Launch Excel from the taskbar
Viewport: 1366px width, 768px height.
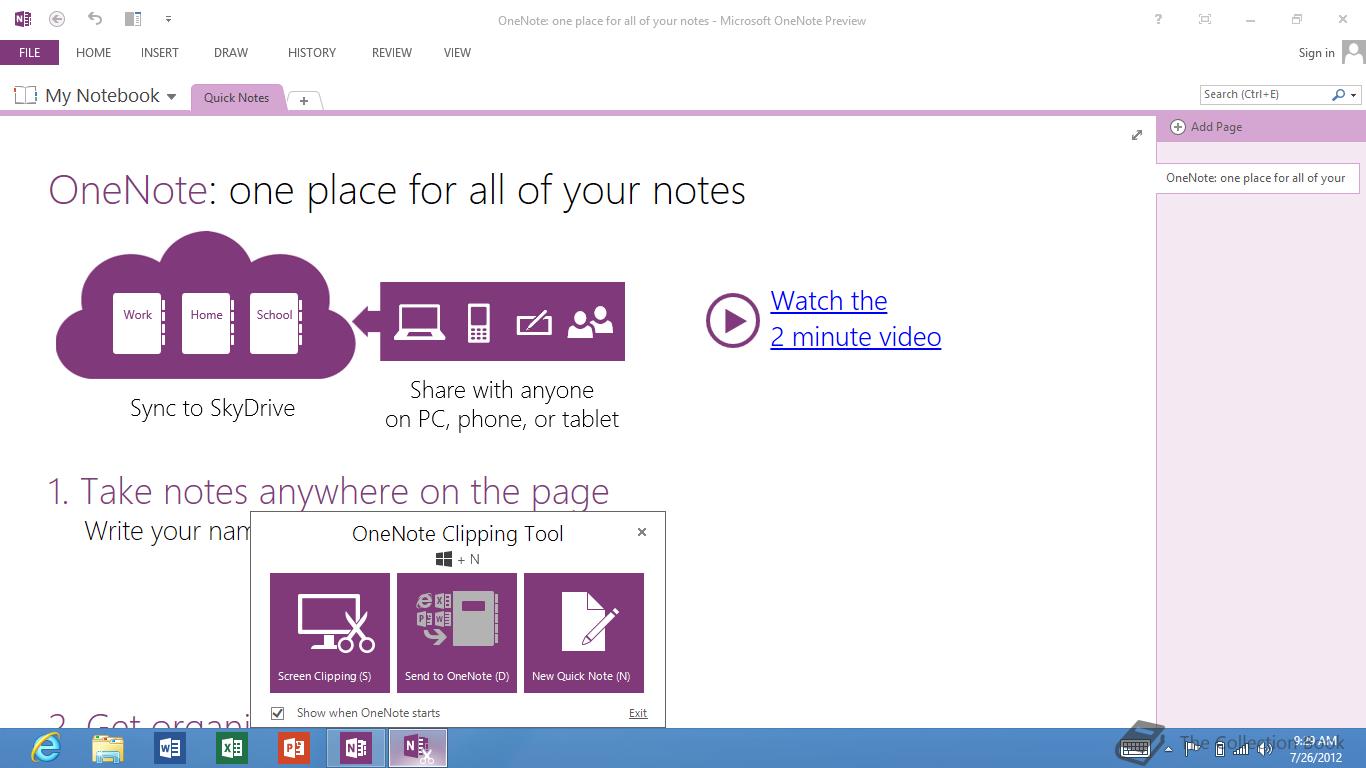(232, 748)
